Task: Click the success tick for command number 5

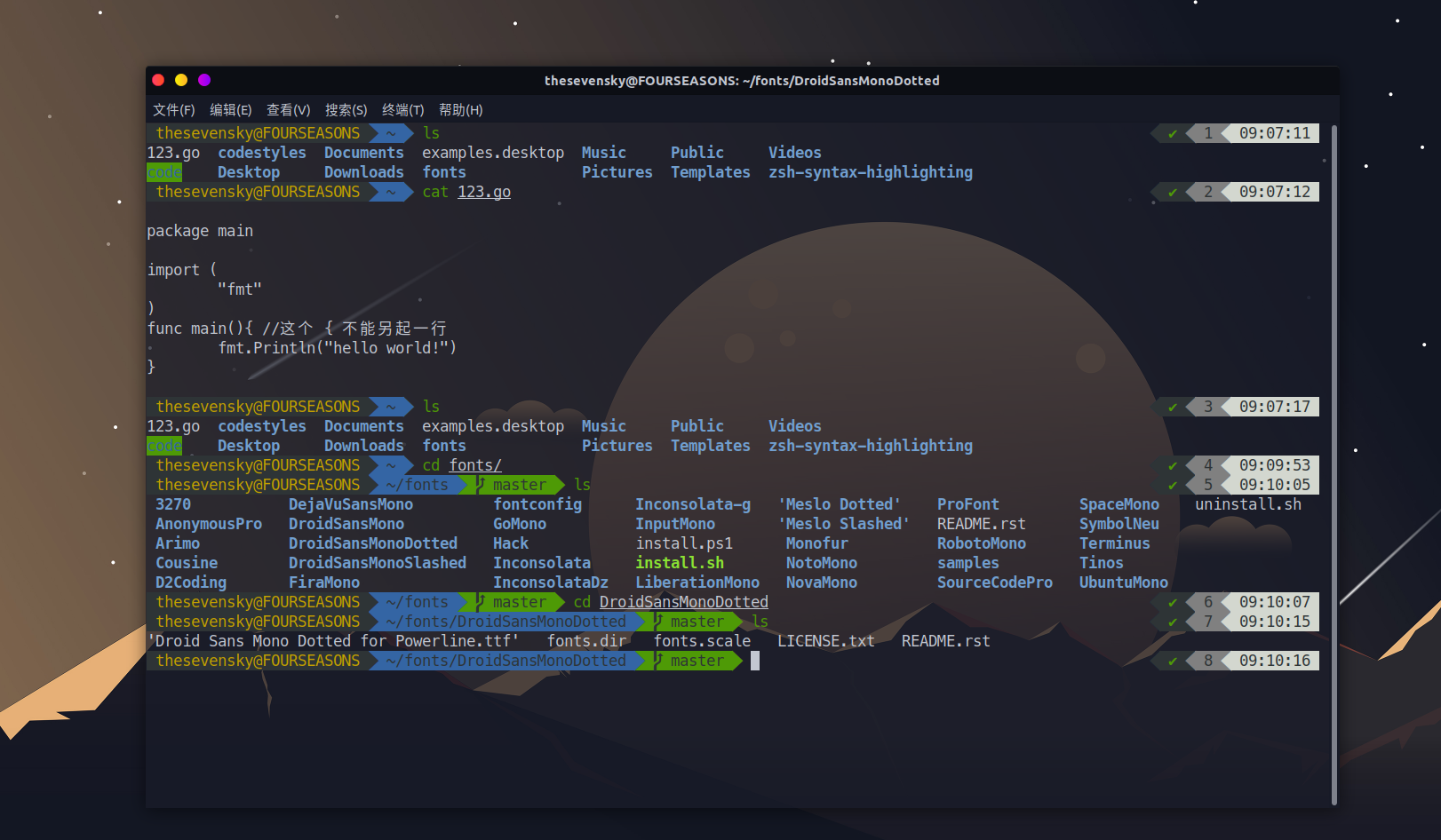Action: (x=1173, y=484)
